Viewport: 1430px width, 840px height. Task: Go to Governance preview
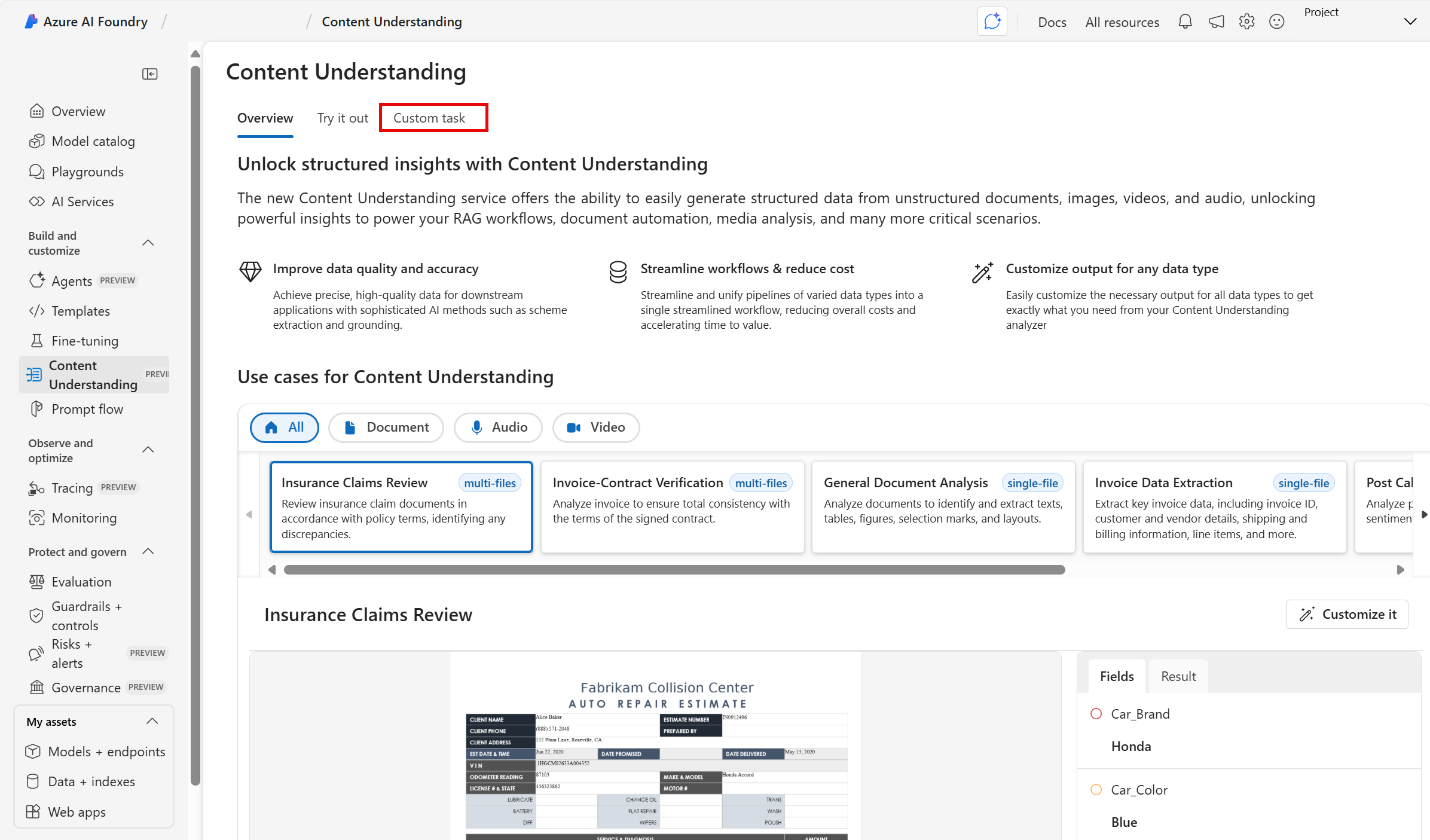(x=86, y=688)
